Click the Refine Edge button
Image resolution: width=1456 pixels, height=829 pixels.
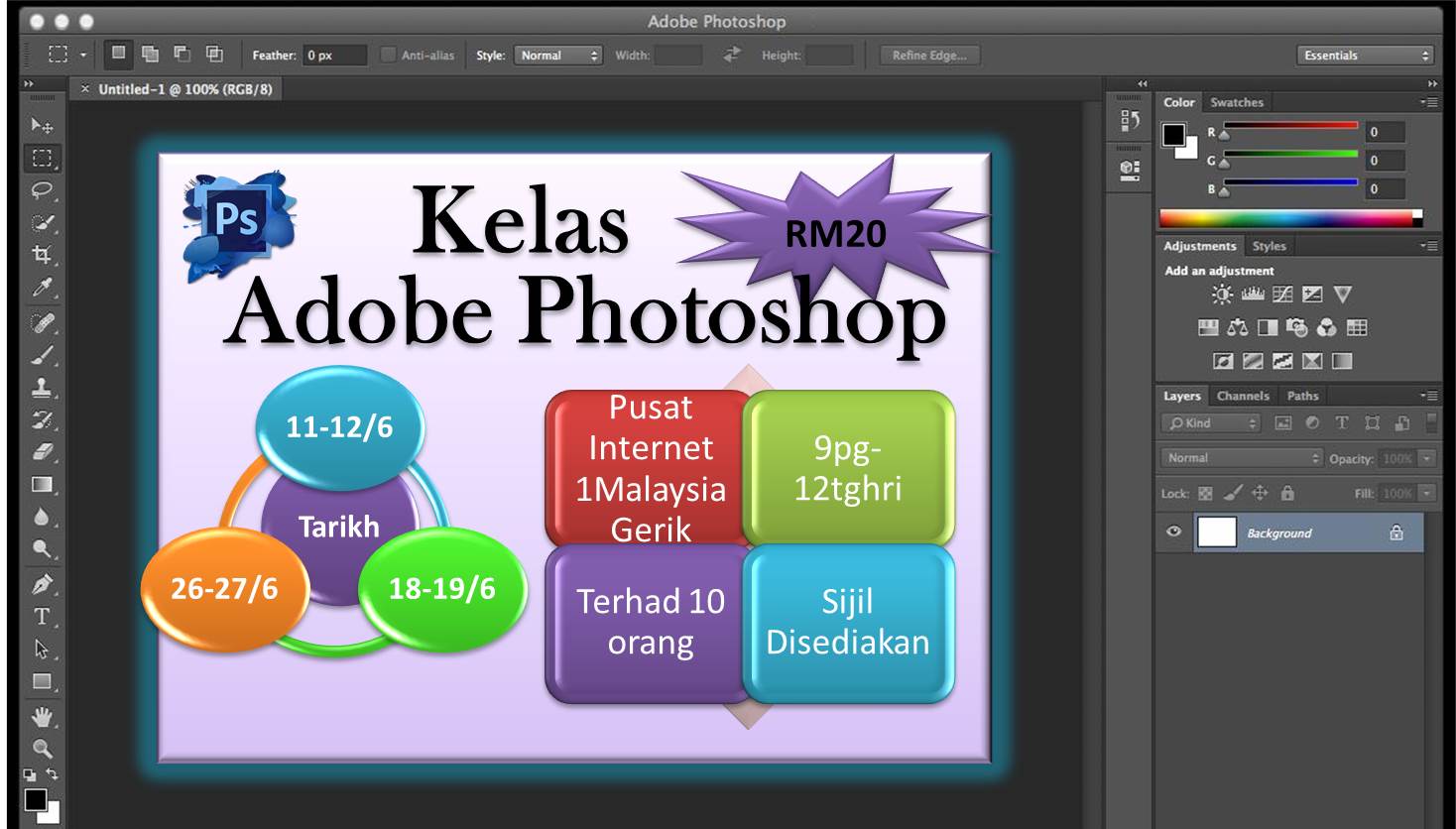928,56
